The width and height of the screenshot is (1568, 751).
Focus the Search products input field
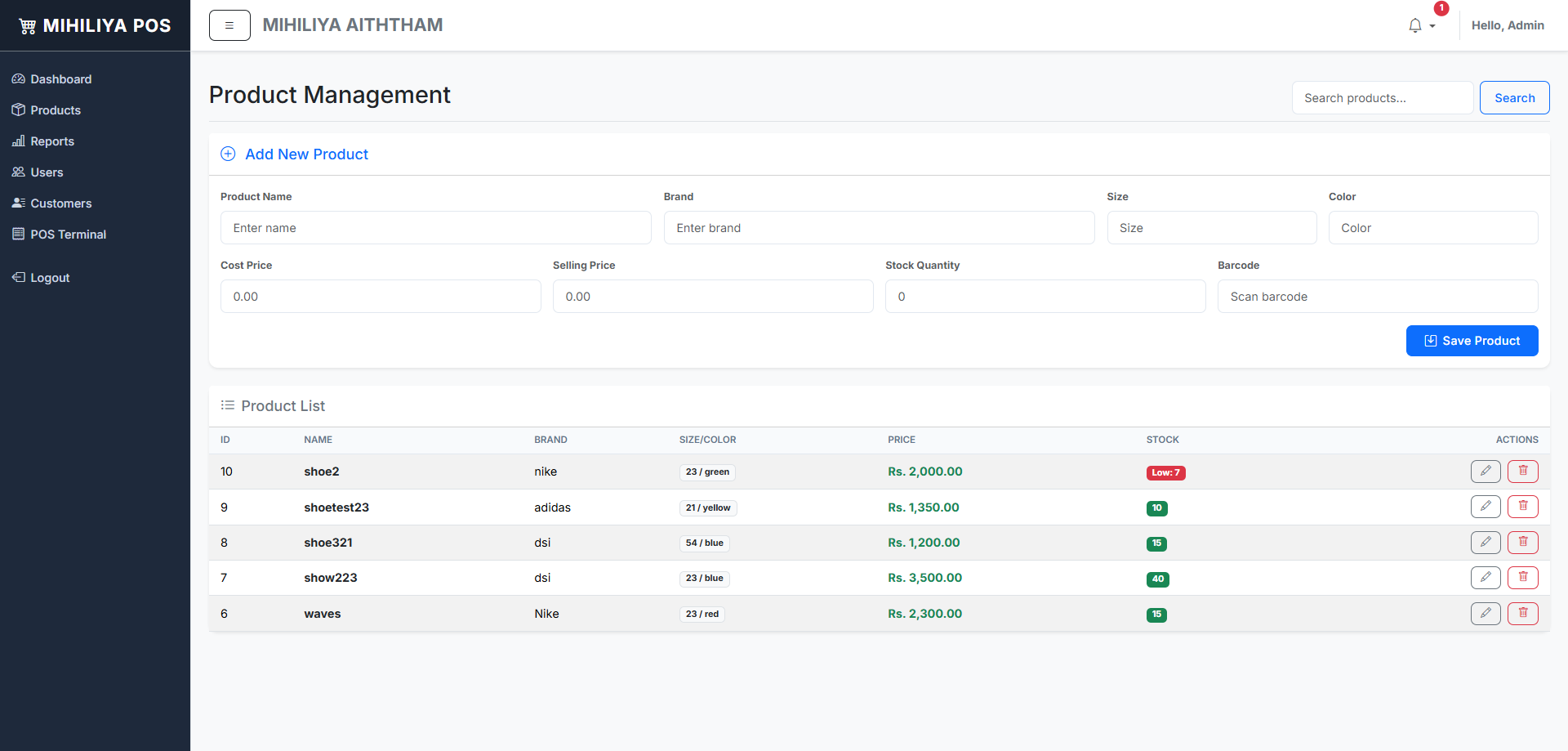[x=1383, y=98]
